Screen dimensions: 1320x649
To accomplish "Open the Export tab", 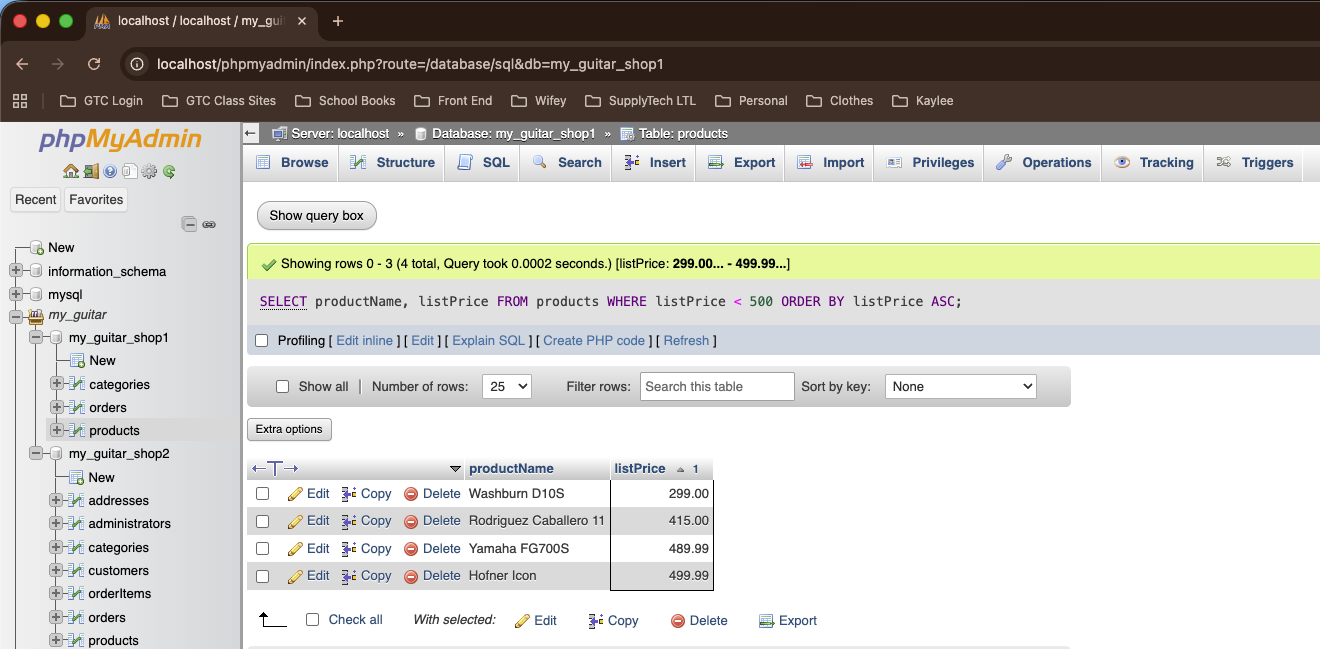I will [741, 163].
